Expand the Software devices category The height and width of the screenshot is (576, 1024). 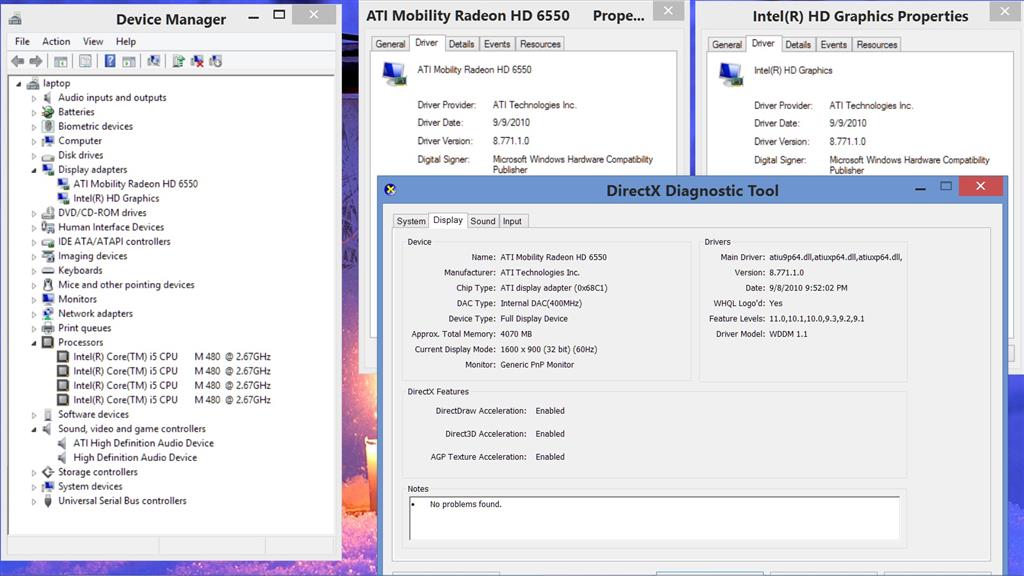34,415
